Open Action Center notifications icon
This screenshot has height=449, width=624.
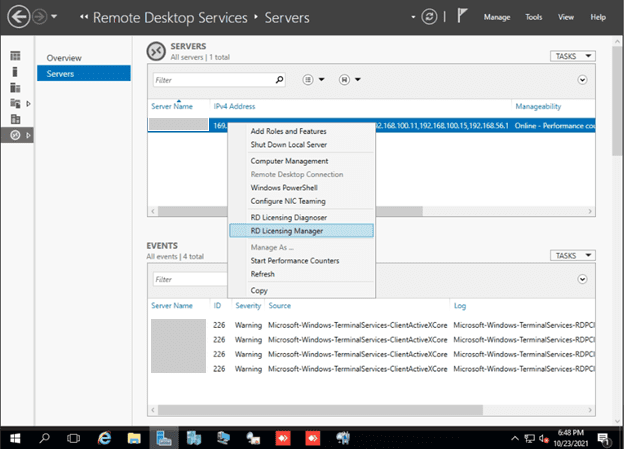click(x=604, y=439)
